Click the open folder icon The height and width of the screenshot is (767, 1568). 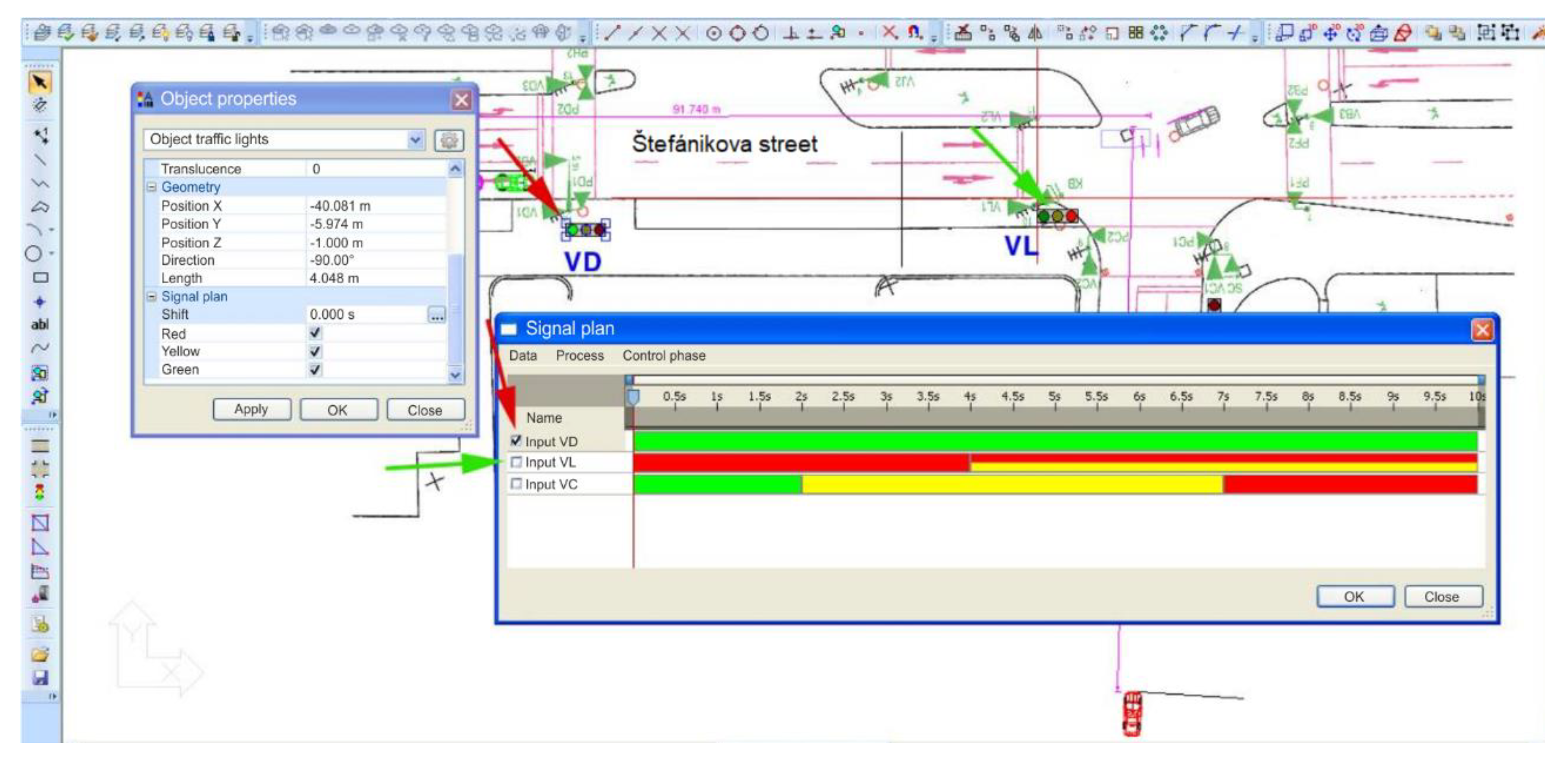pos(40,655)
